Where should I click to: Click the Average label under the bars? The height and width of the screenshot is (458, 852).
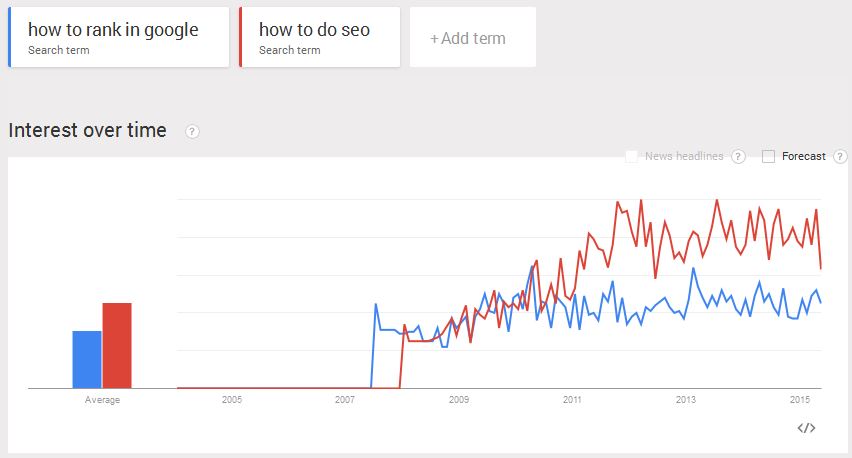coord(102,400)
